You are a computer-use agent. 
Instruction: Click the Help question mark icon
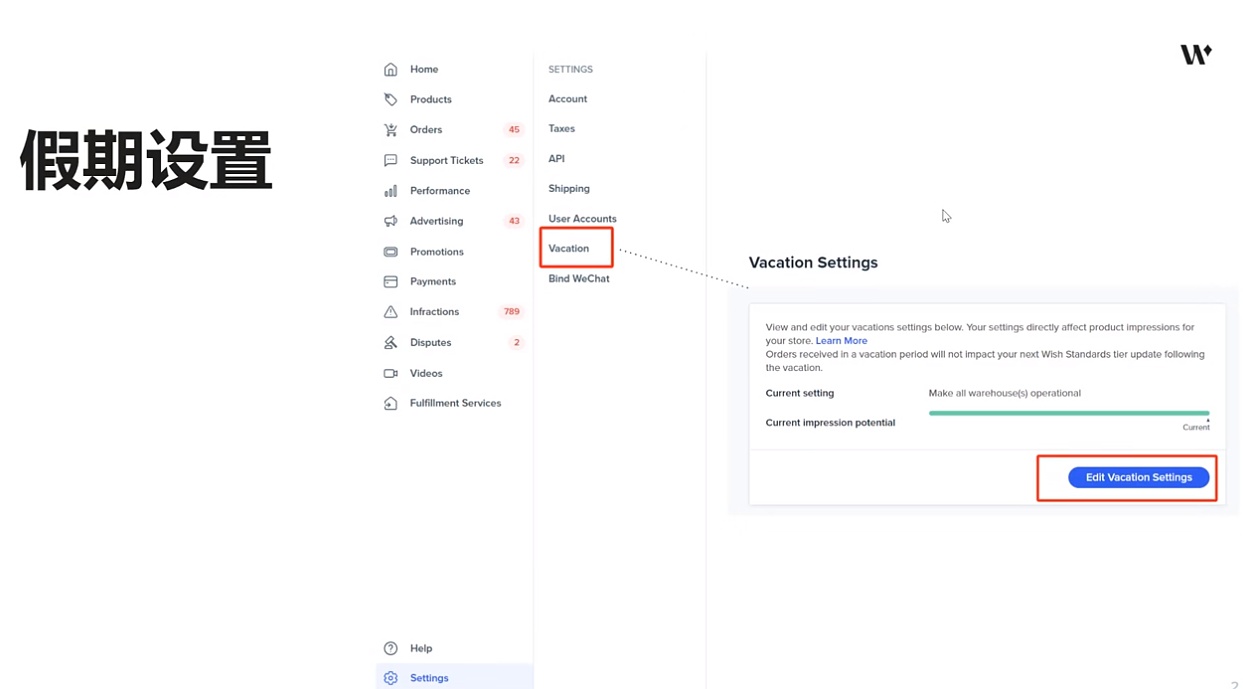[391, 648]
